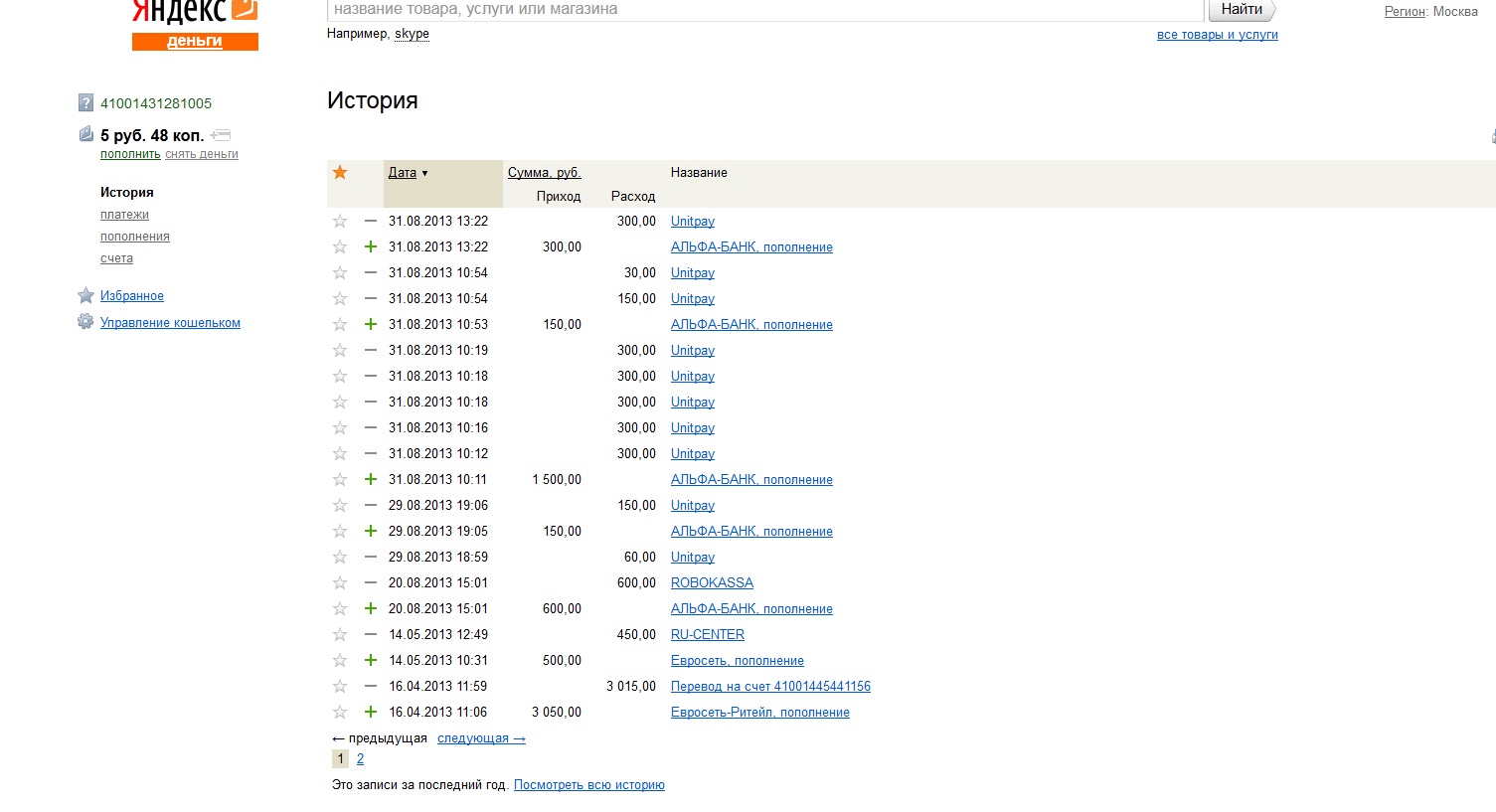The height and width of the screenshot is (812, 1496).
Task: Open page 2 of history
Action: pos(360,758)
